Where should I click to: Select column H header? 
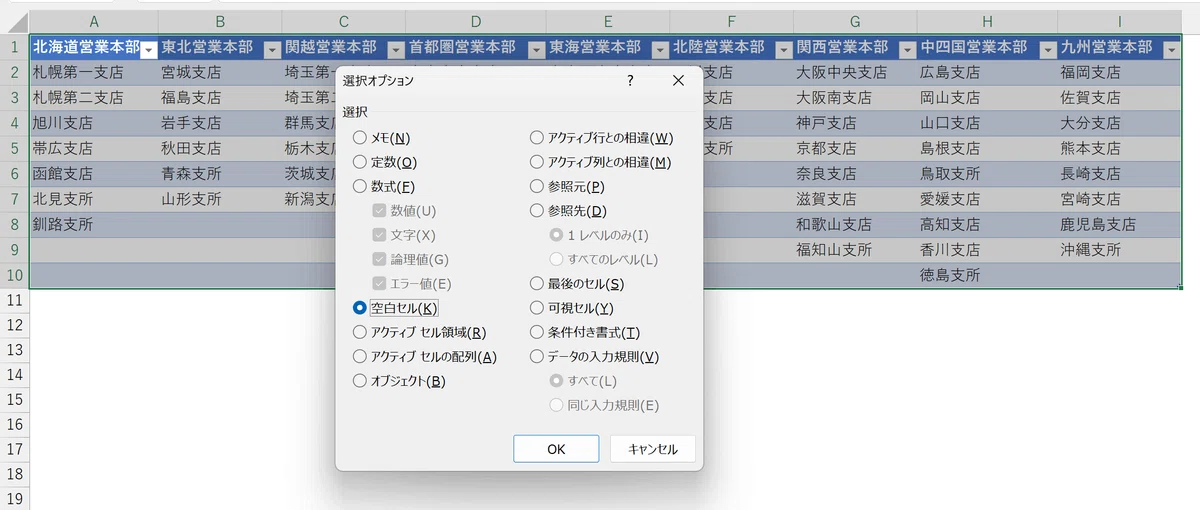pyautogui.click(x=987, y=22)
